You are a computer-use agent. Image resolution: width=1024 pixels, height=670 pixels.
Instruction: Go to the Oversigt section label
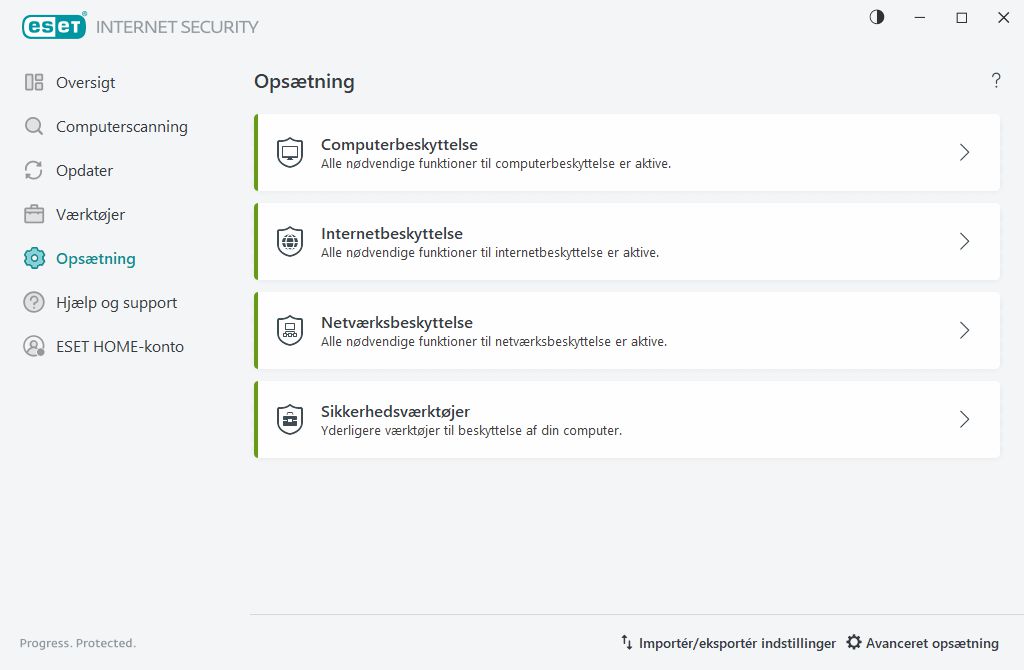click(85, 83)
